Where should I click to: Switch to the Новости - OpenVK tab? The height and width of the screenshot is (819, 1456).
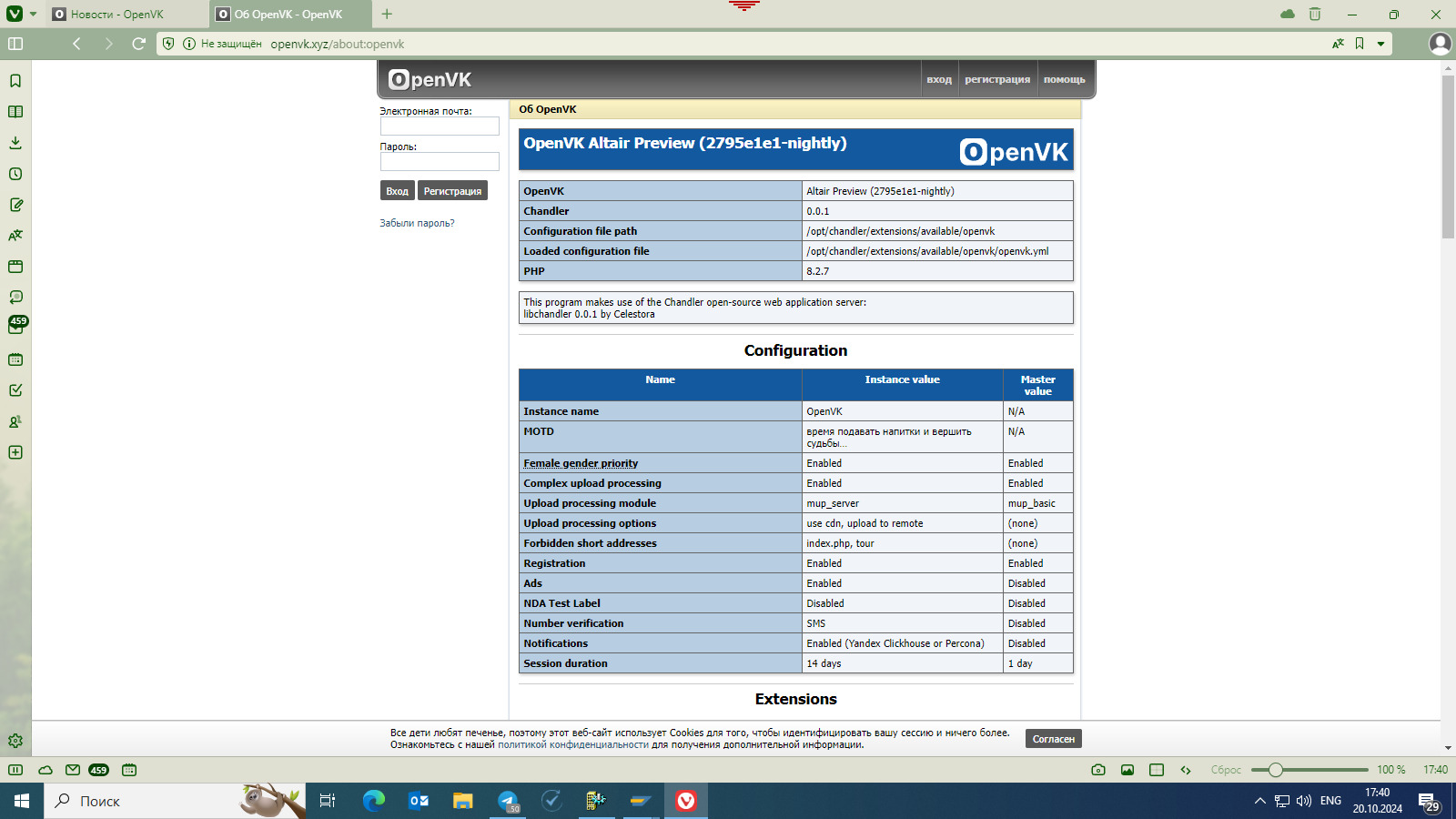coord(127,15)
